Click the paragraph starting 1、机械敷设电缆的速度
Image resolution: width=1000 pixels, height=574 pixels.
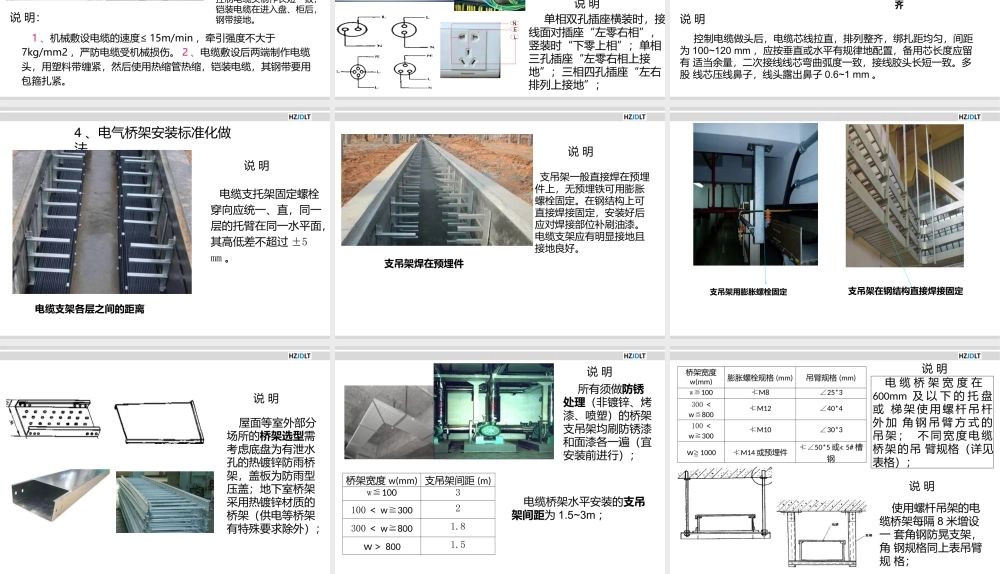pos(166,59)
